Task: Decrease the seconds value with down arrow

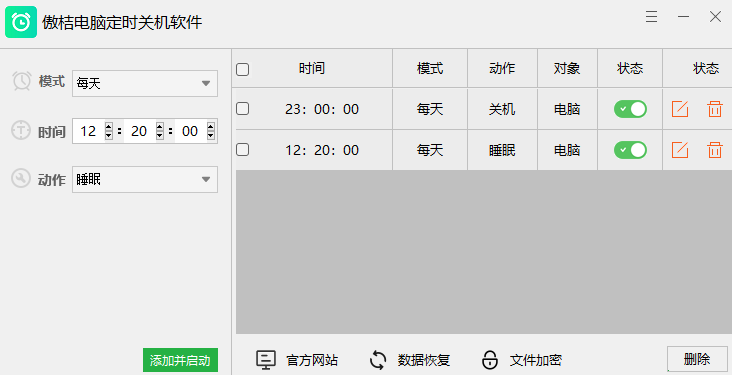Action: tap(211, 135)
